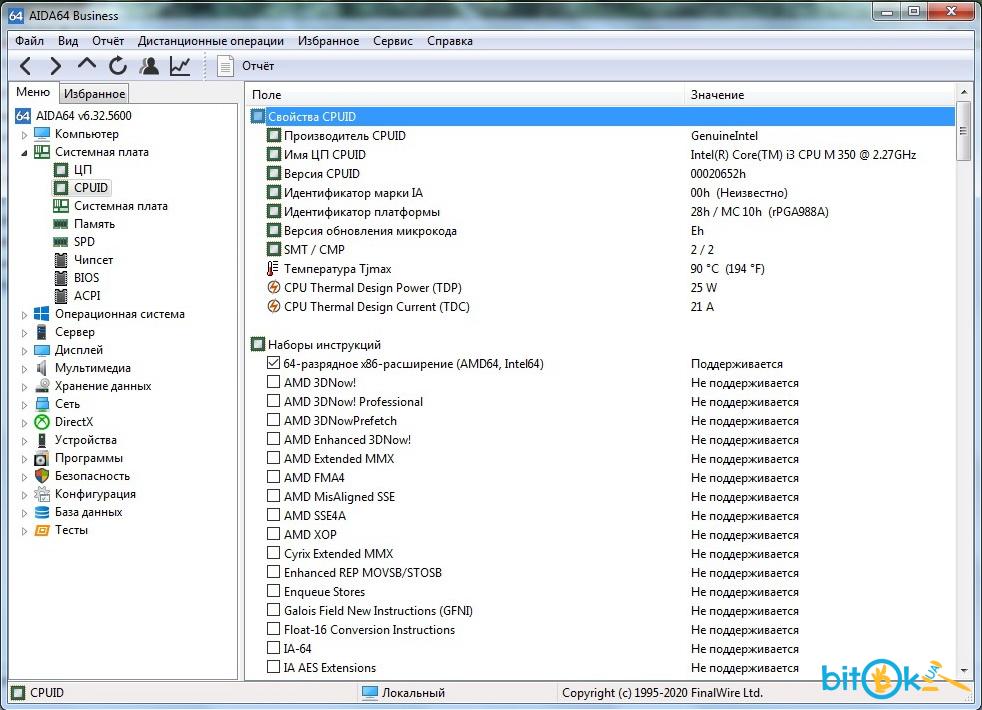982x710 pixels.
Task: Click the Дисплей monitor icon
Action: [42, 350]
